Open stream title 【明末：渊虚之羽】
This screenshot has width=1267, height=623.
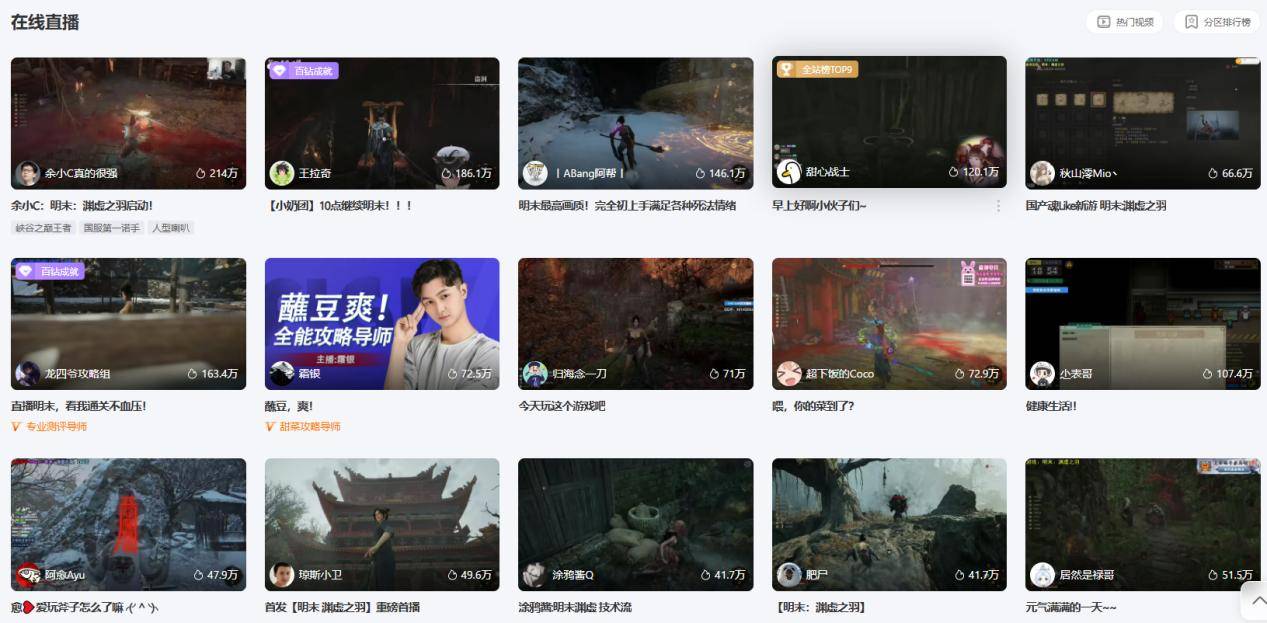[x=819, y=608]
